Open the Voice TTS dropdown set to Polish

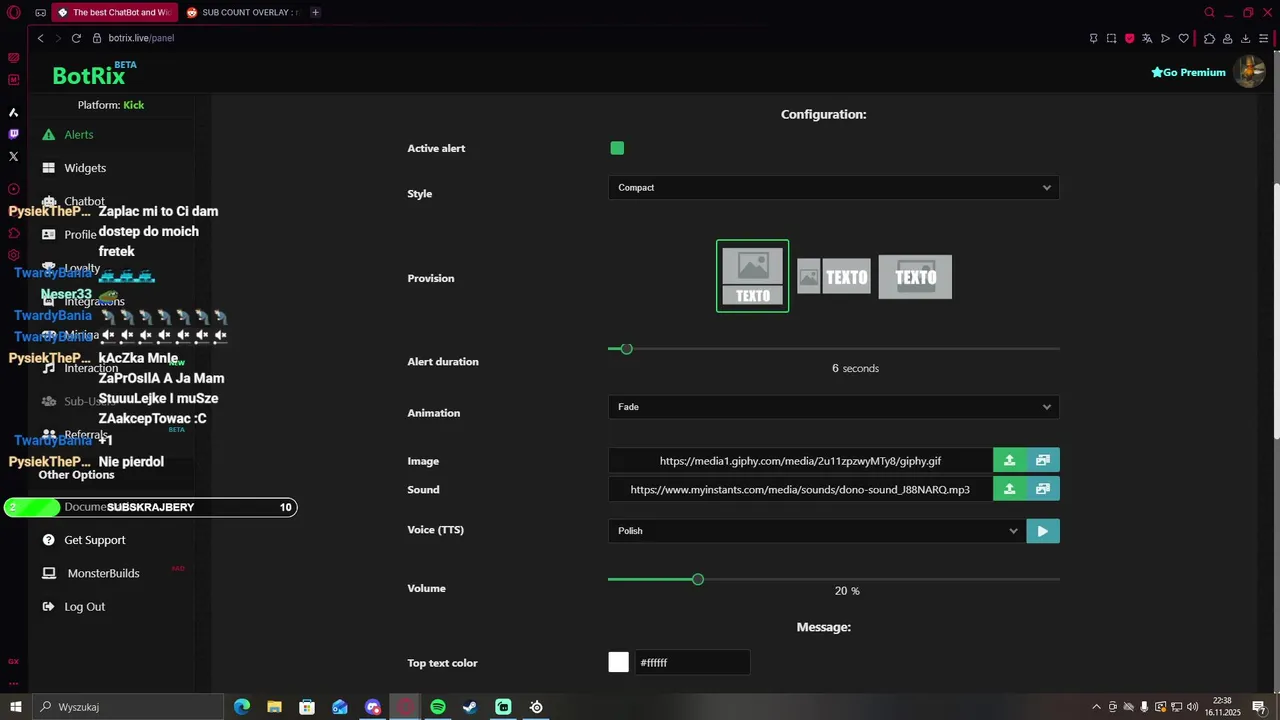coord(816,531)
